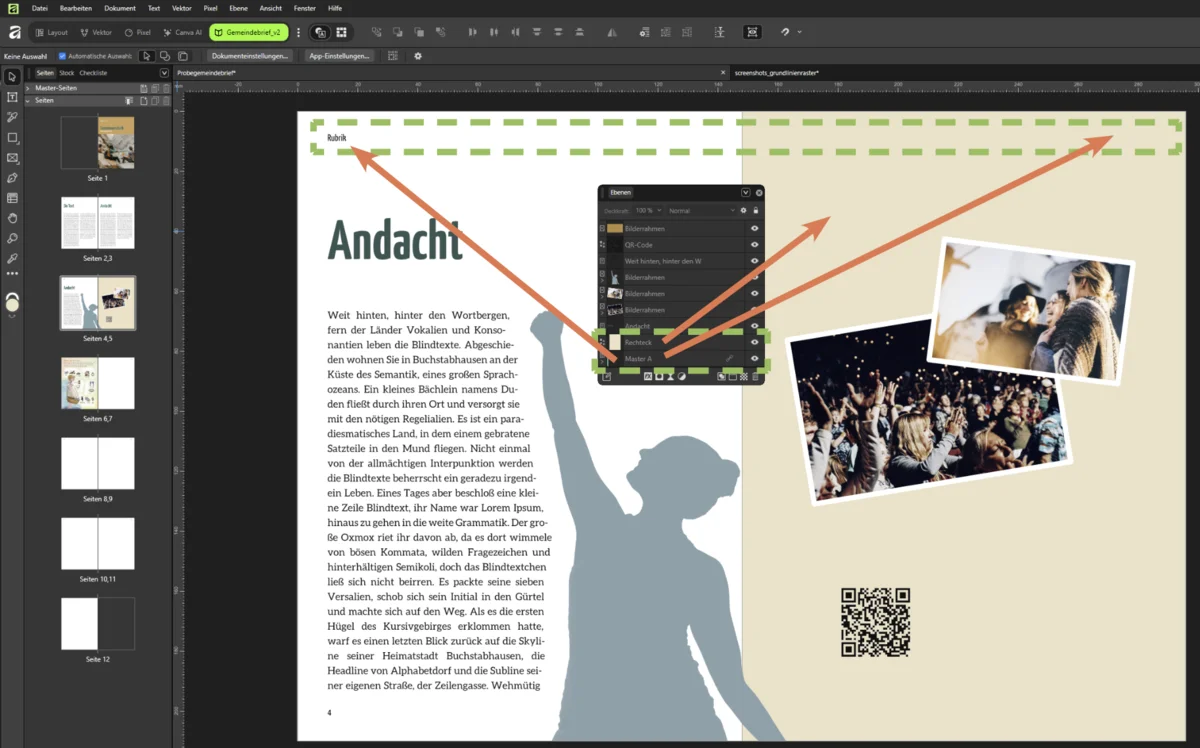
Task: Click the Dokumenteinstellungen button
Action: point(250,56)
